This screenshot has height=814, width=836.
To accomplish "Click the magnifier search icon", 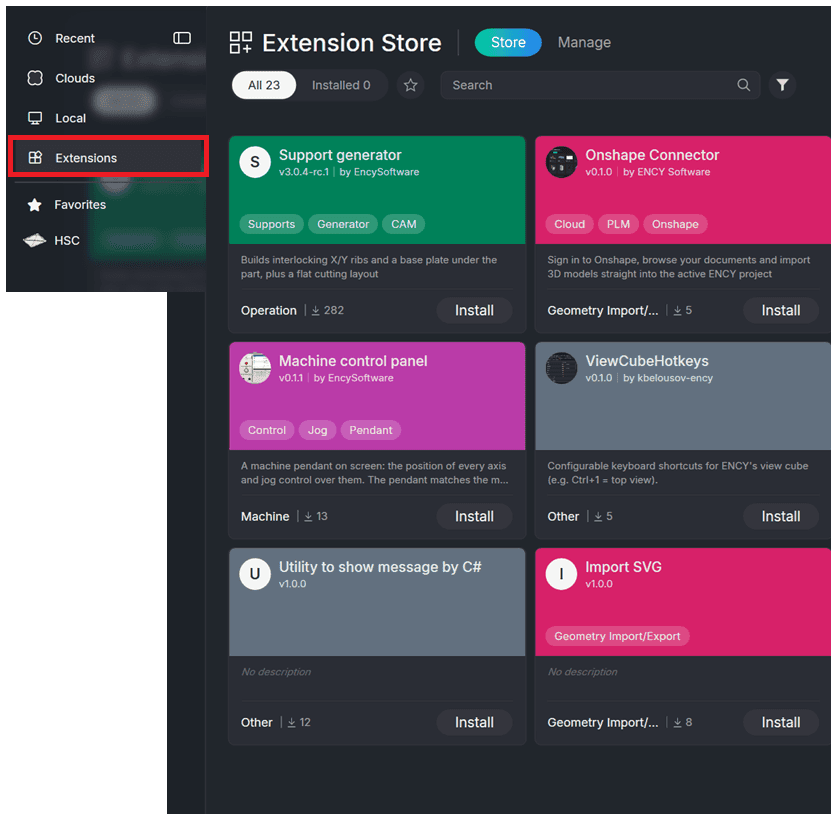I will click(744, 85).
